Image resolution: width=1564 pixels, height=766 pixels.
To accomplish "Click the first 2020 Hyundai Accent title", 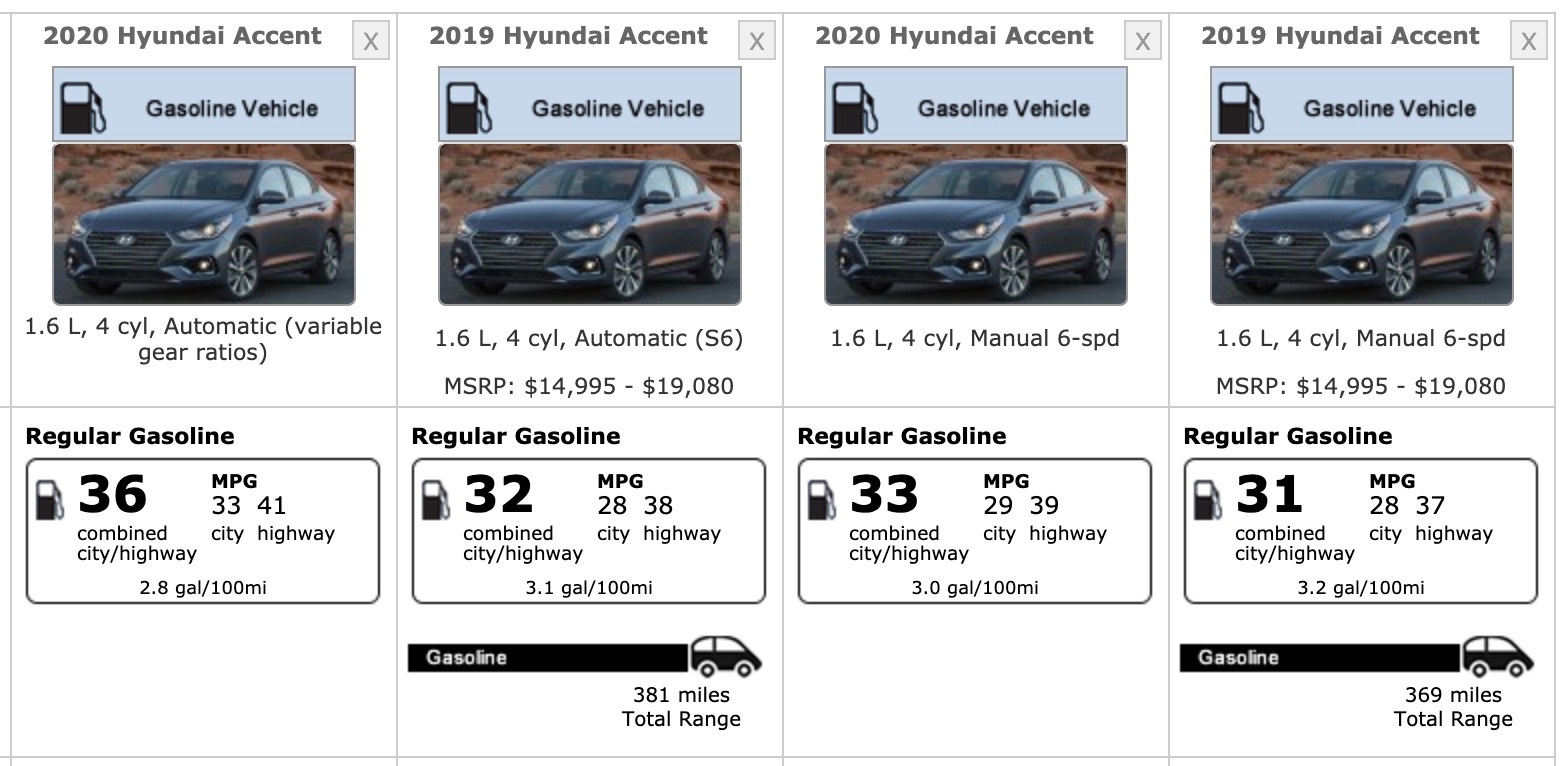I will tap(182, 36).
